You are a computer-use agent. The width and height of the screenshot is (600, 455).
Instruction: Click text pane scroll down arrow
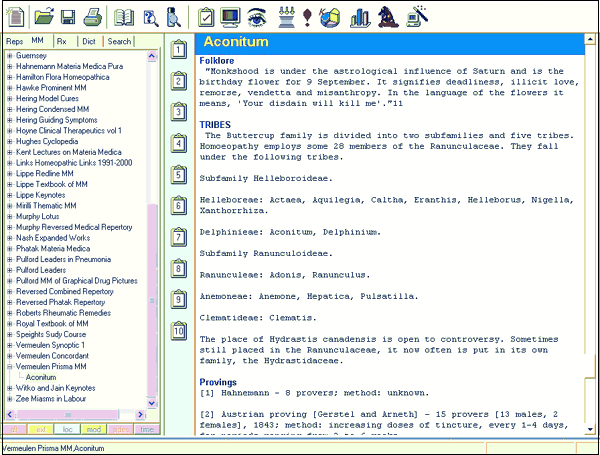[590, 429]
